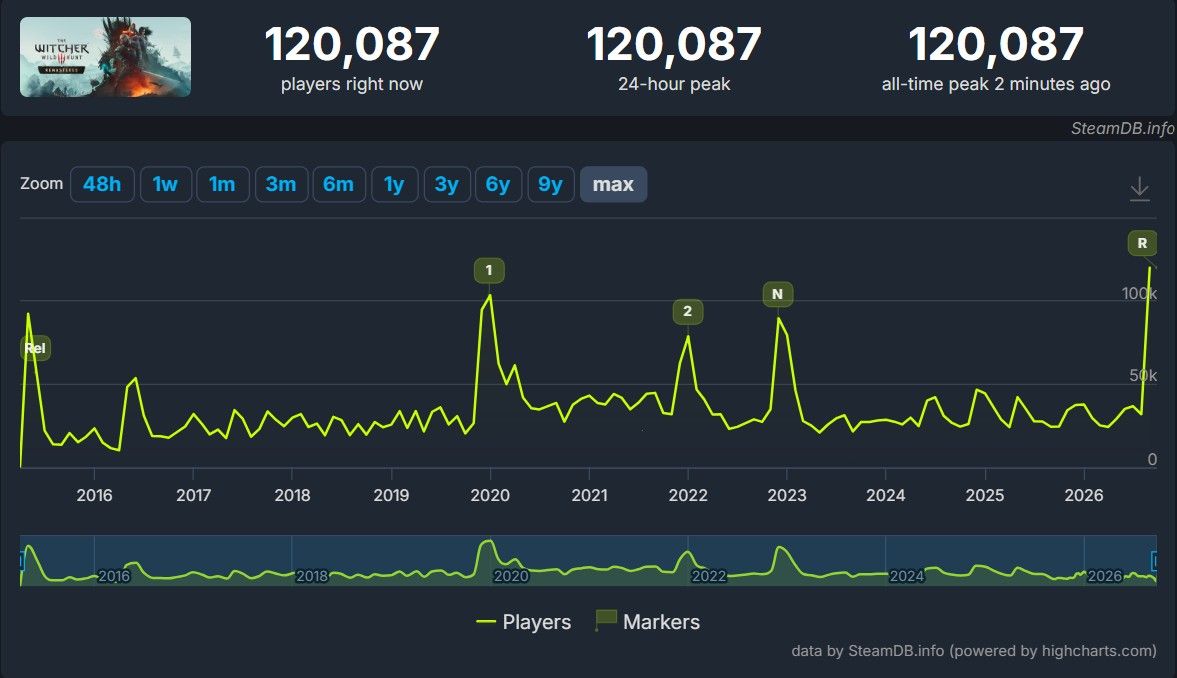Set zoom to 48h
Screen dimensions: 1177x678
click(x=102, y=184)
